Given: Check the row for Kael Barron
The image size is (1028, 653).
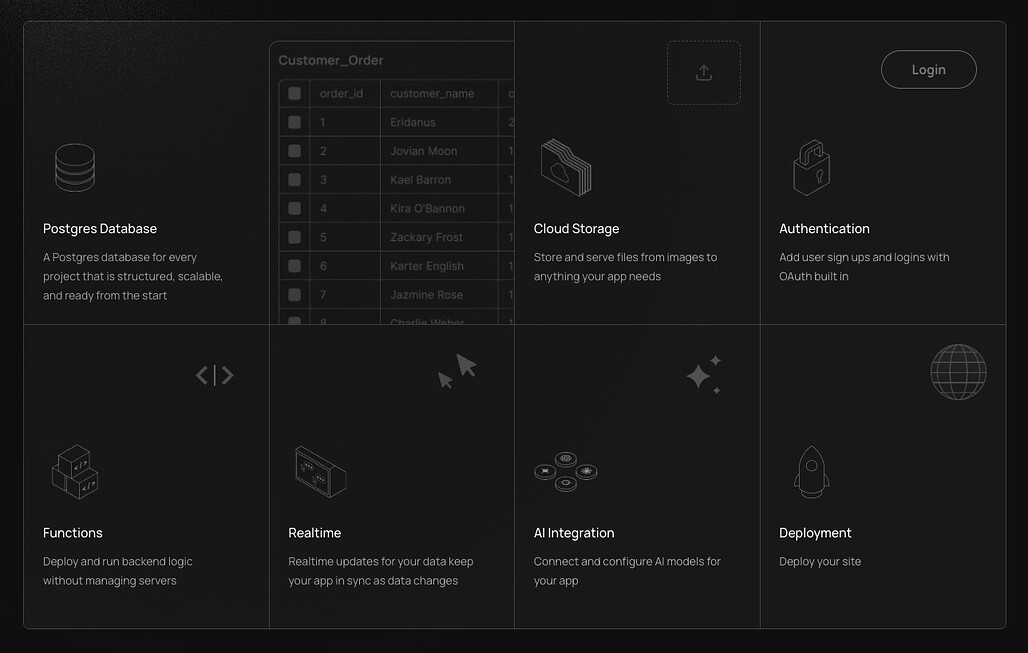Looking at the screenshot, I should (294, 180).
